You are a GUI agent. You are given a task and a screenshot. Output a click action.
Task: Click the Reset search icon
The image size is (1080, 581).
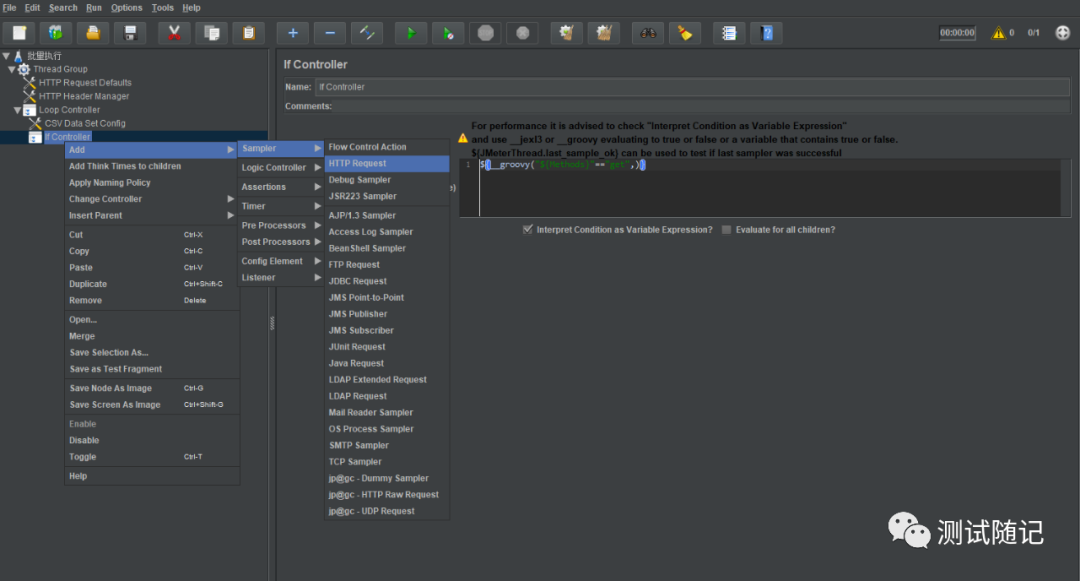pos(685,33)
